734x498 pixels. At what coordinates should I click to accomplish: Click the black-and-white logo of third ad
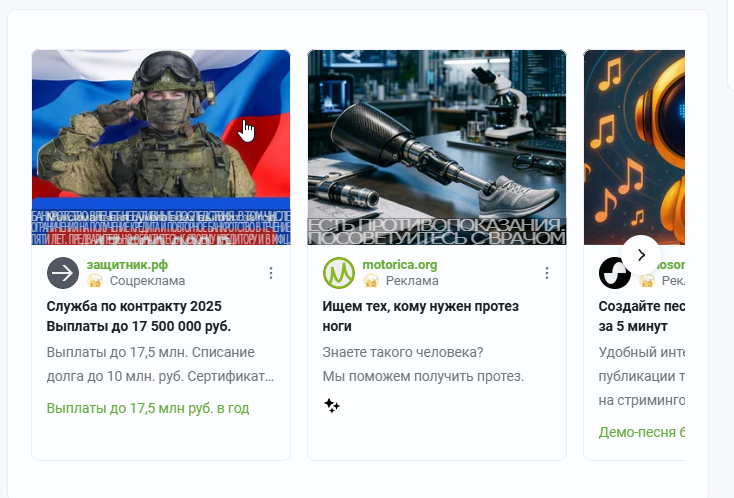[x=615, y=273]
